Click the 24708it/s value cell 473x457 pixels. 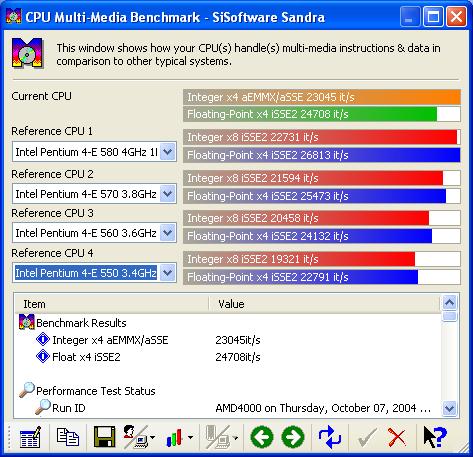point(238,357)
